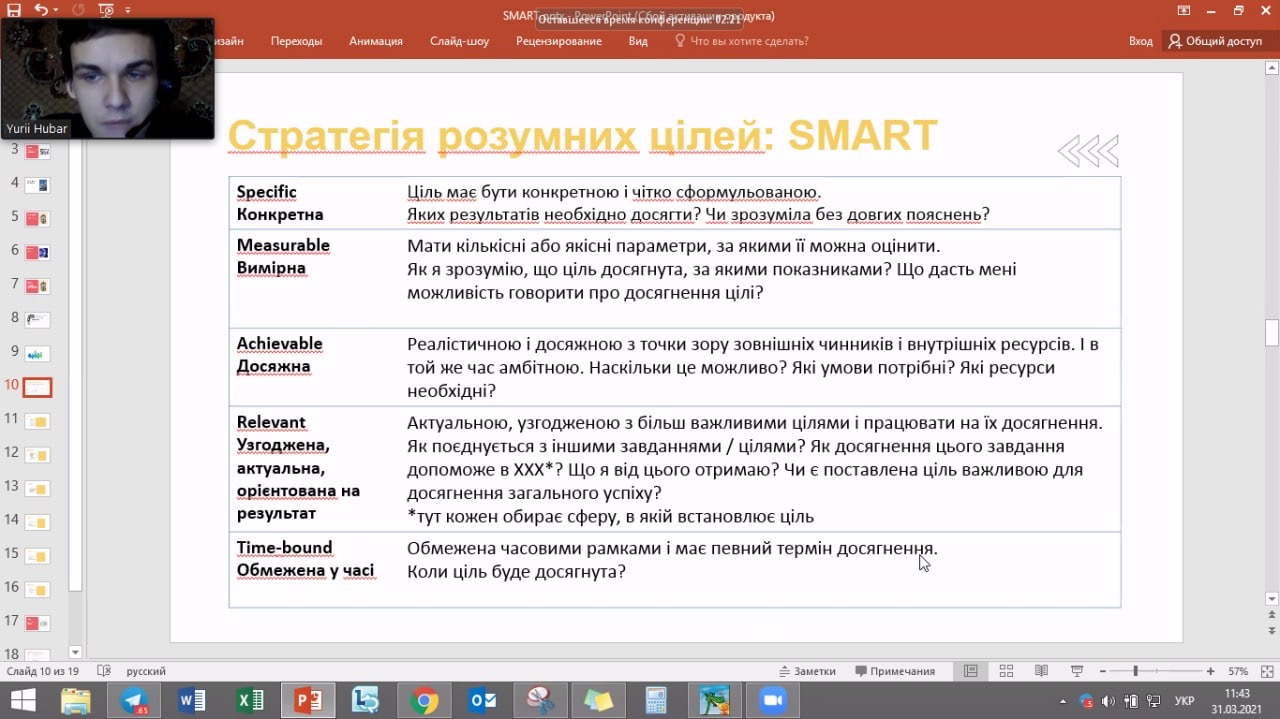1280x719 pixels.
Task: Open Outlook from the taskbar
Action: (x=482, y=700)
